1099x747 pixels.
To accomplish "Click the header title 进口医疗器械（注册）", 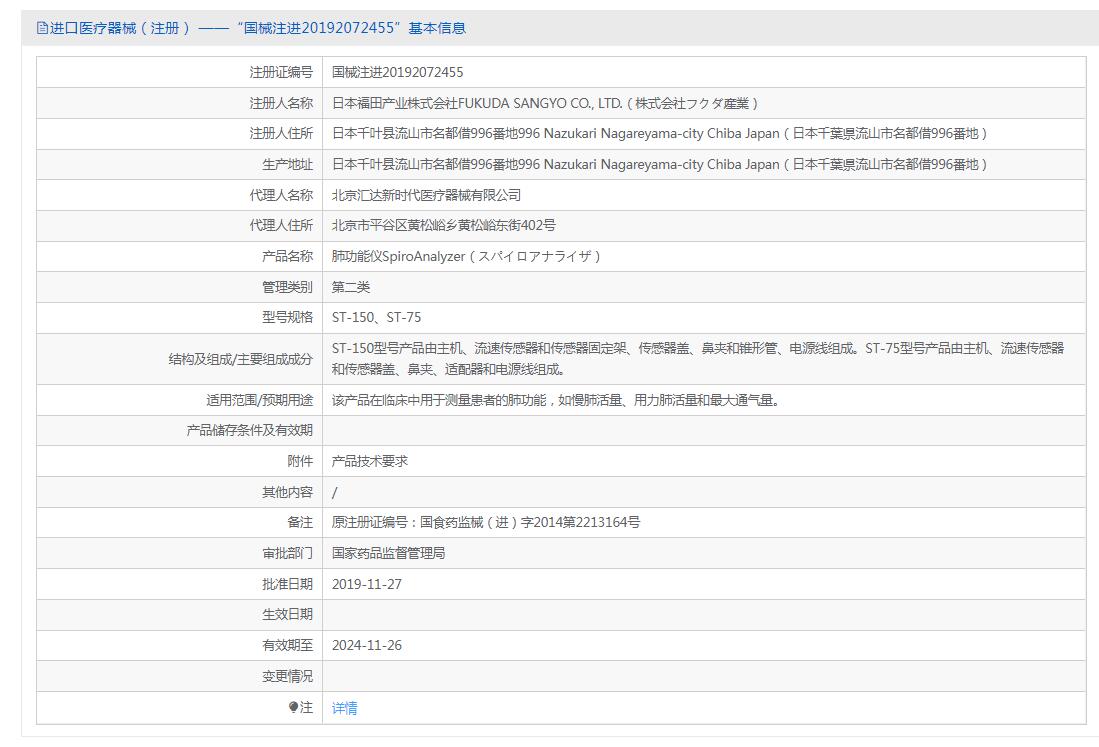I will coord(121,28).
